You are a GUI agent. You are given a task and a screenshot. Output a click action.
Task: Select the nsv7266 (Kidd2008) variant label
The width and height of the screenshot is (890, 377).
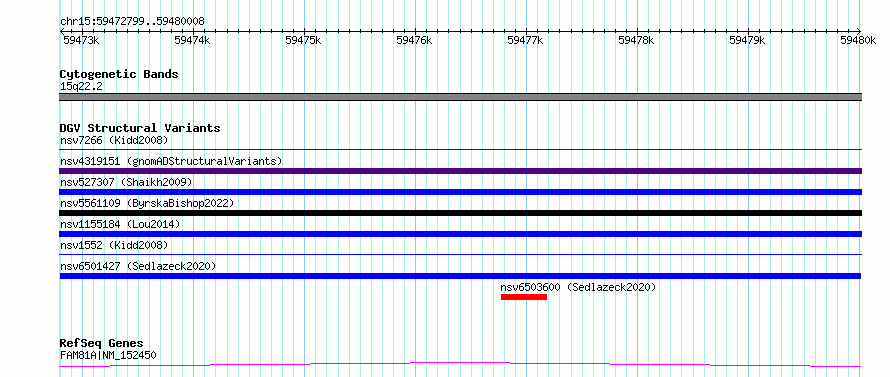tap(114, 140)
